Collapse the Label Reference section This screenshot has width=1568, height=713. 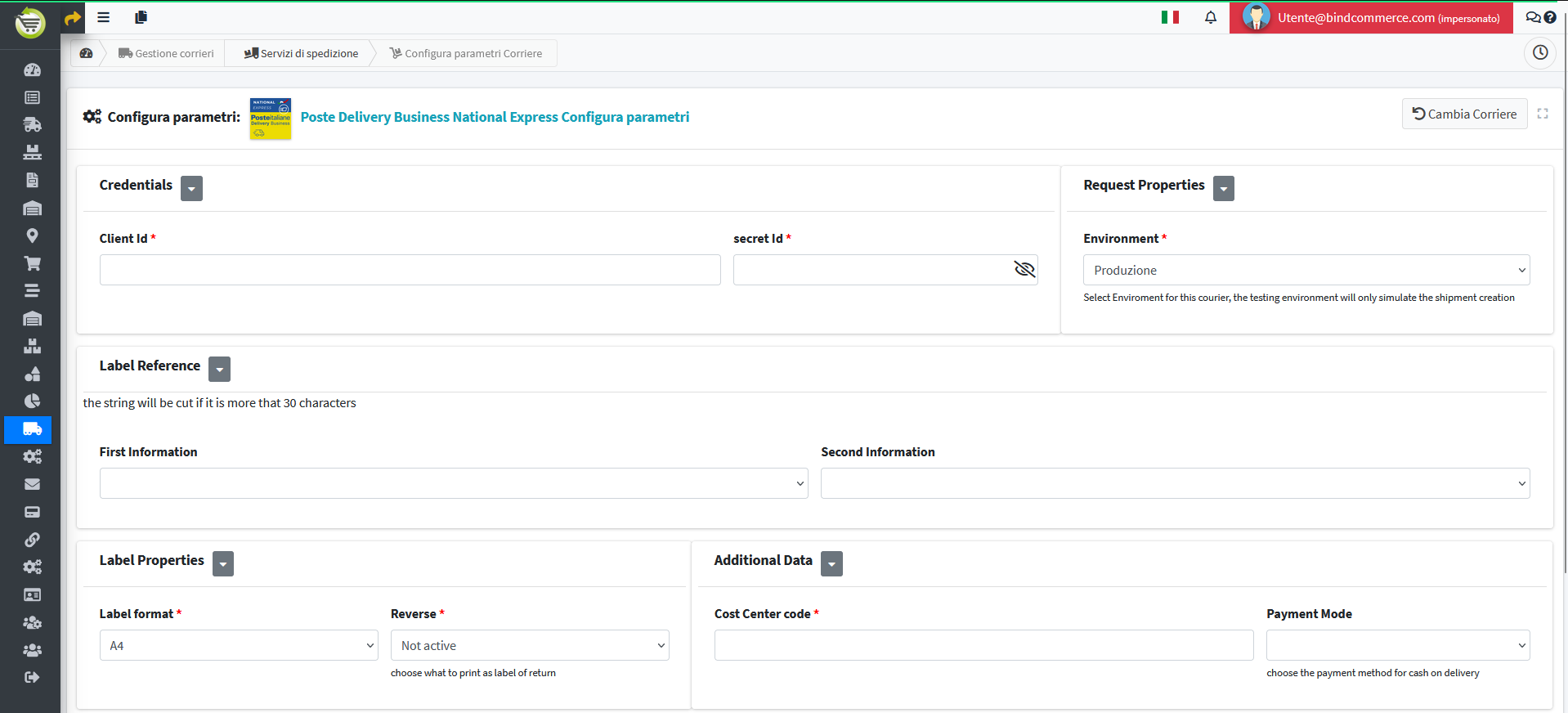[x=219, y=369]
